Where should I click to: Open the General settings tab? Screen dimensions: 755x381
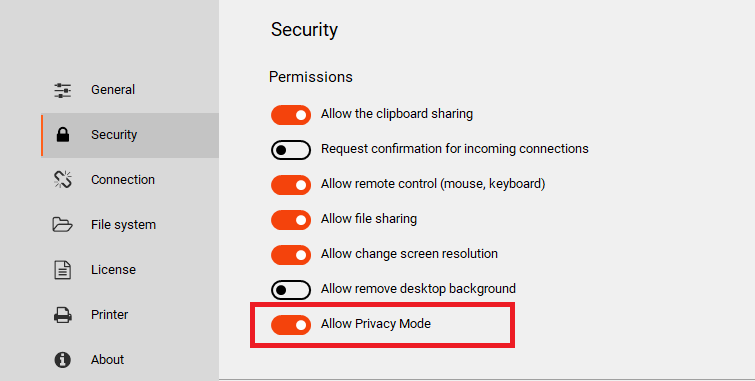[113, 90]
